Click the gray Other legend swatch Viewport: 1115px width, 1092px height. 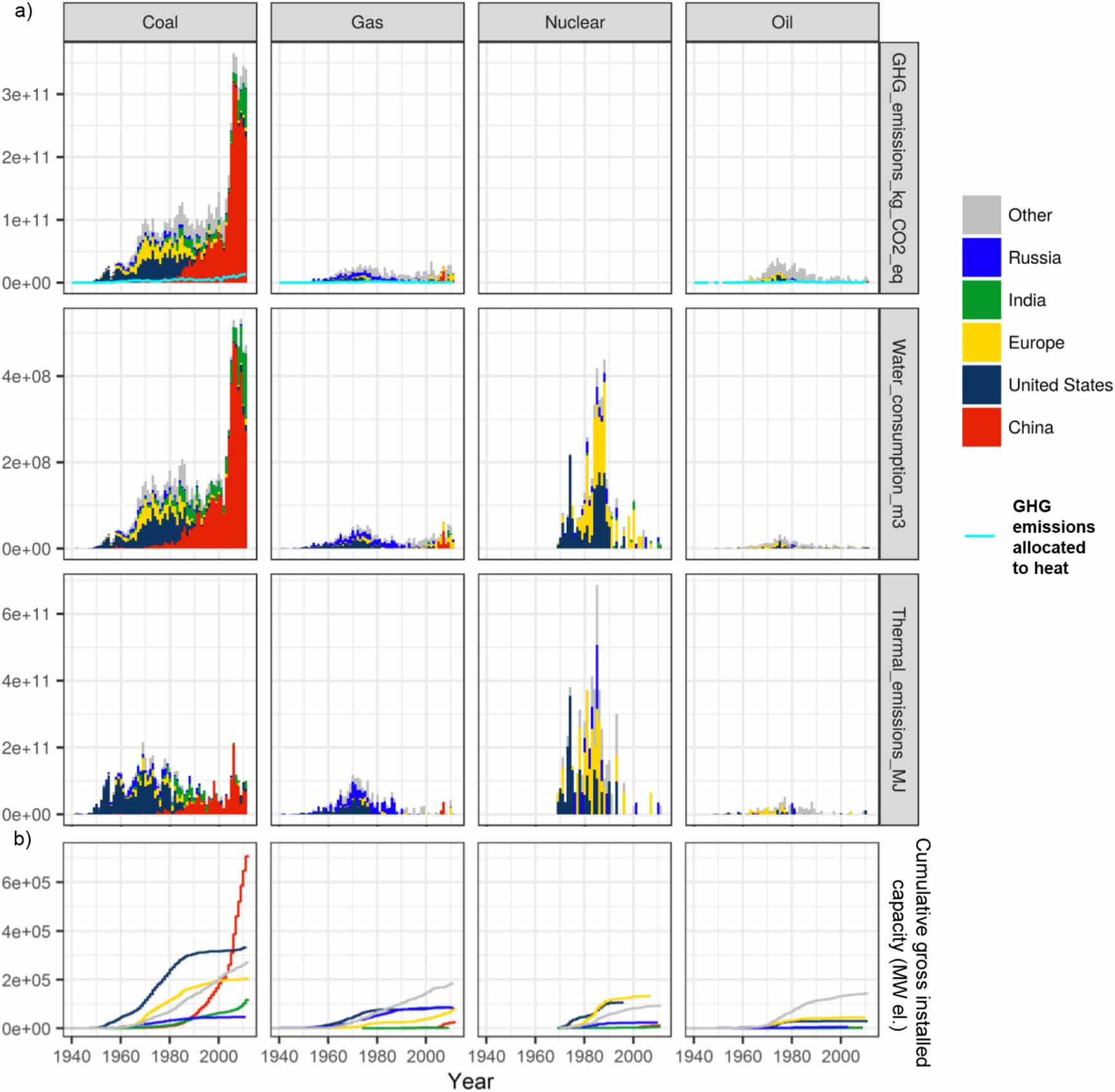[981, 215]
